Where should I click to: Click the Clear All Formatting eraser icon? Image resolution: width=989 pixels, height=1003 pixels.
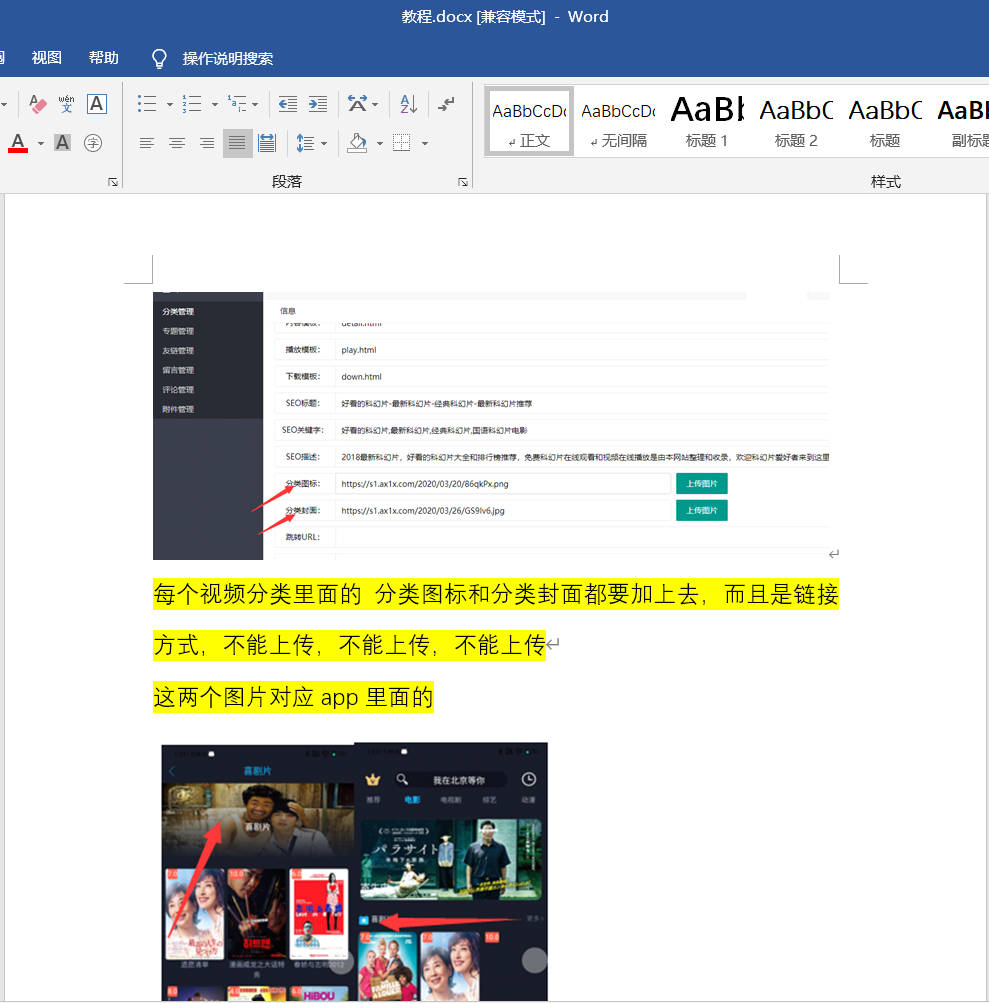pos(38,104)
